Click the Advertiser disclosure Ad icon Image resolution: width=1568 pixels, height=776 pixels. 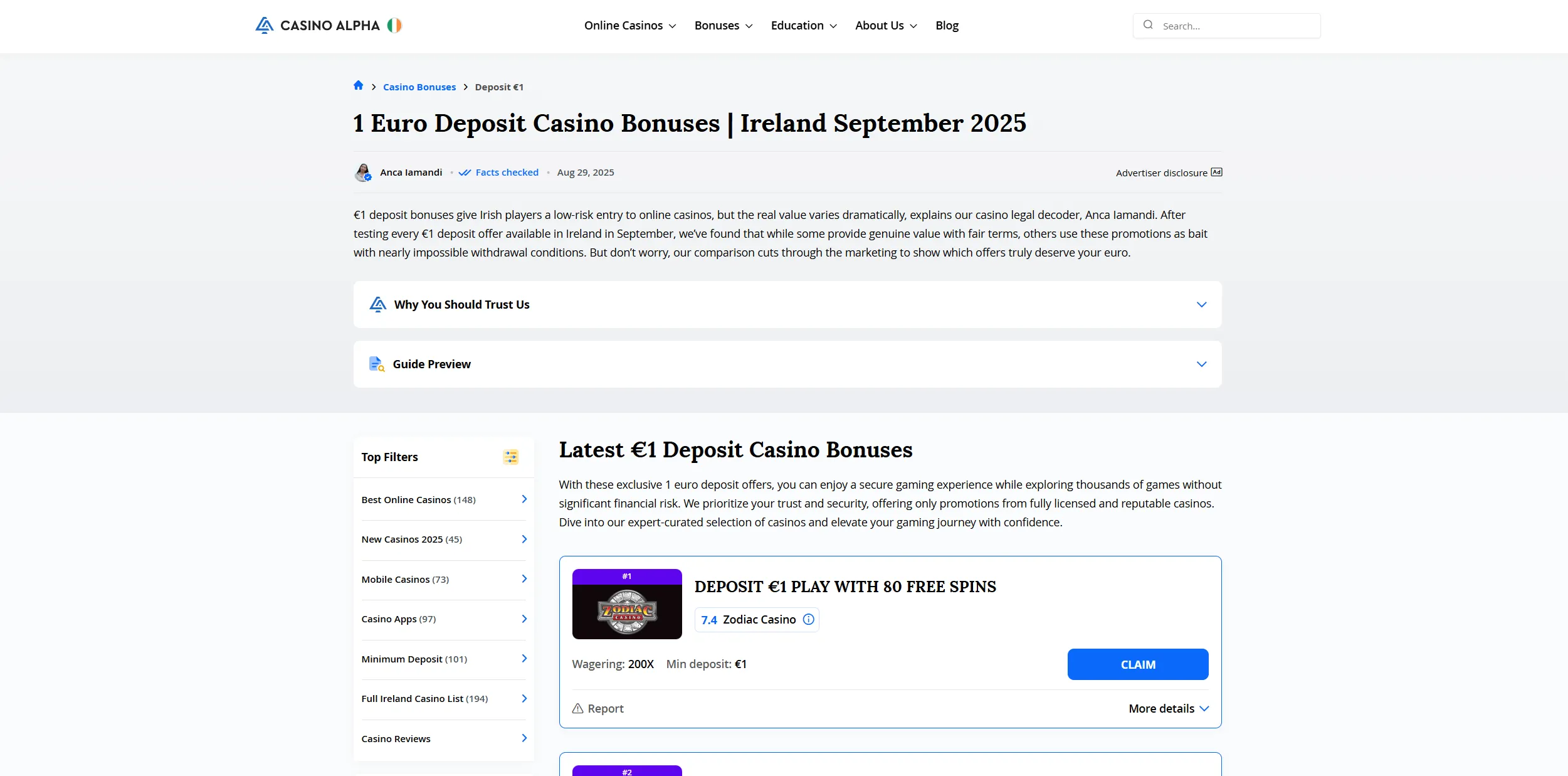pos(1216,172)
